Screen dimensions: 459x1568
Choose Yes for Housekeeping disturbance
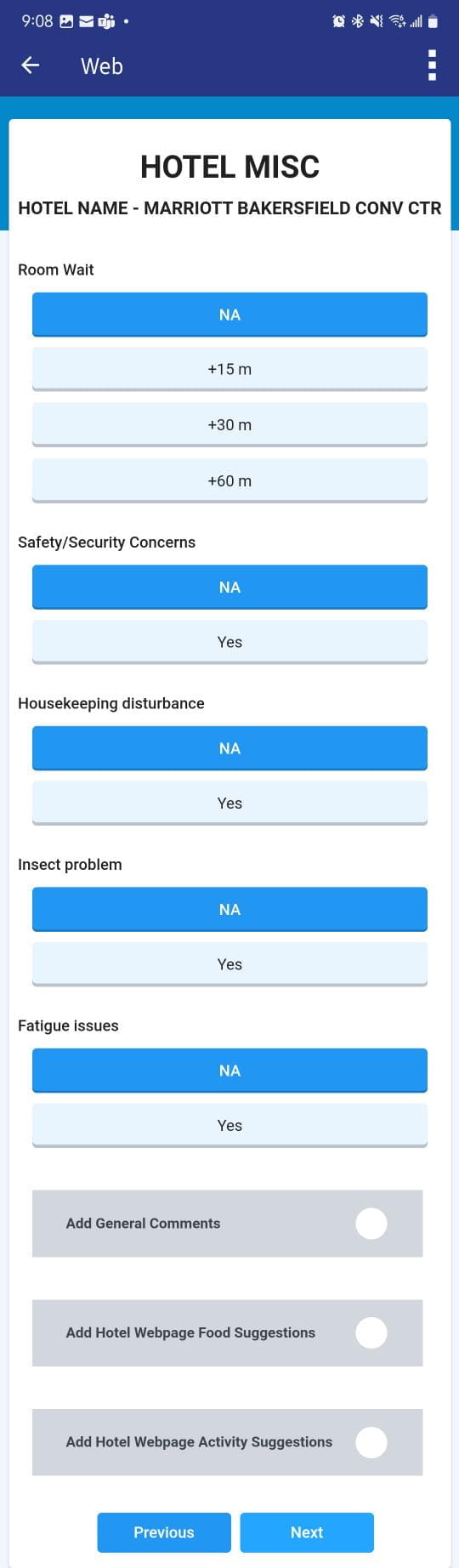229,803
